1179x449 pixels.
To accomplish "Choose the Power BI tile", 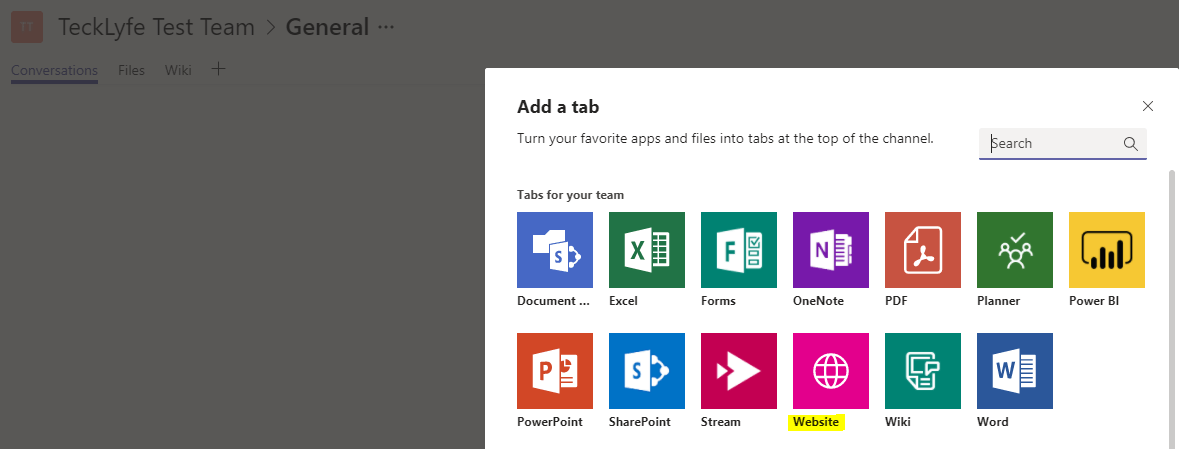I will click(x=1106, y=250).
